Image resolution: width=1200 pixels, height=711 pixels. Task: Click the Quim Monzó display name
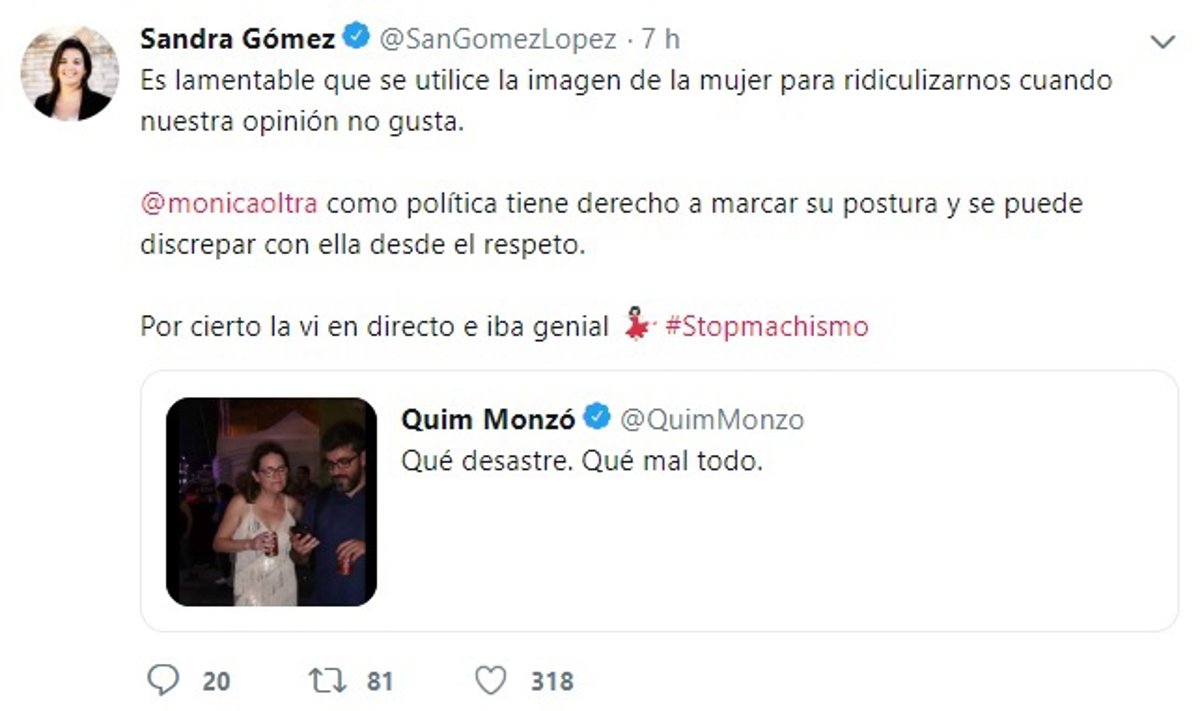[488, 419]
